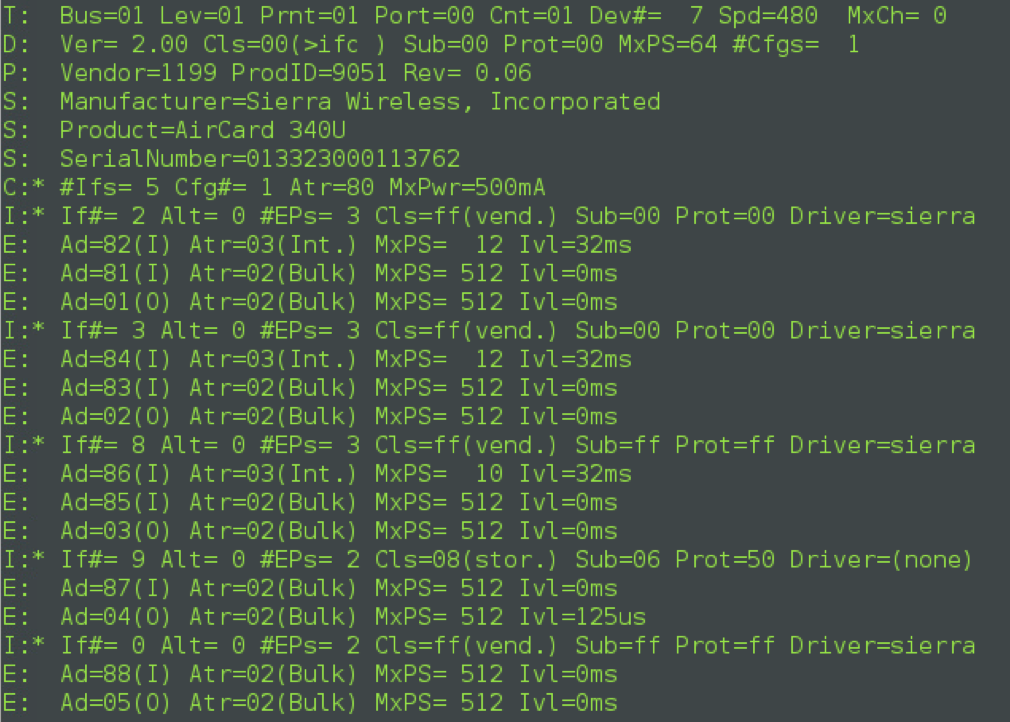Click Ver= 2.00 on device line
The height and width of the screenshot is (722, 1010).
(x=124, y=44)
